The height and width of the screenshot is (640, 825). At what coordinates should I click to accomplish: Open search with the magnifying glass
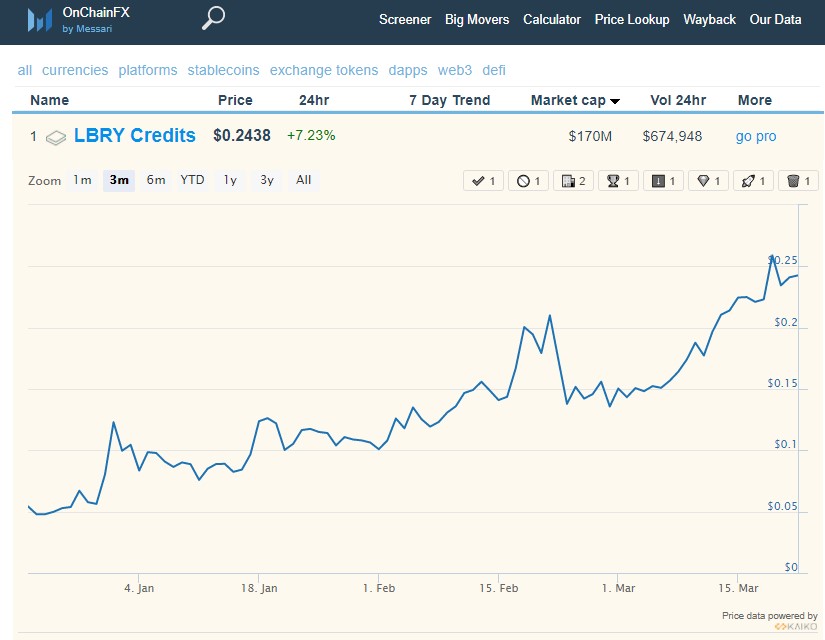tap(213, 18)
